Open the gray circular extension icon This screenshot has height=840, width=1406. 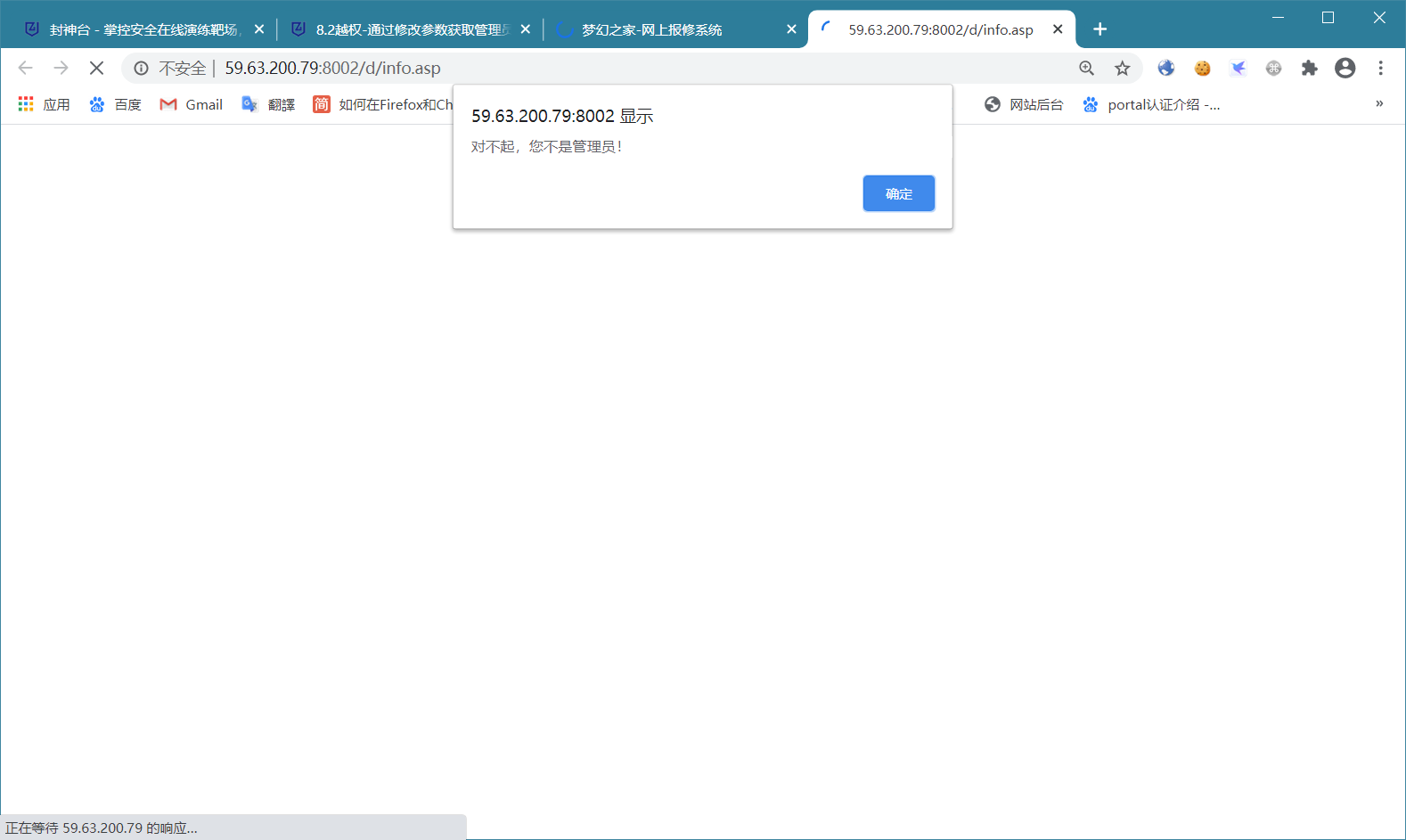click(x=1273, y=69)
